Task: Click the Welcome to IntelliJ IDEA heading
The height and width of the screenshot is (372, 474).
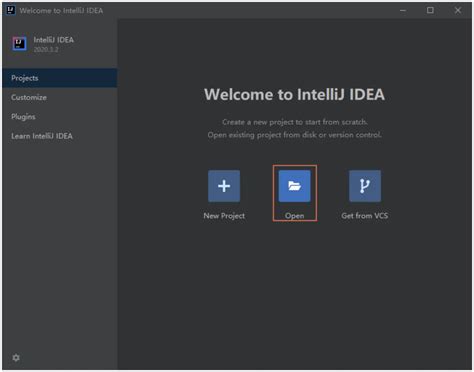Action: tap(294, 94)
